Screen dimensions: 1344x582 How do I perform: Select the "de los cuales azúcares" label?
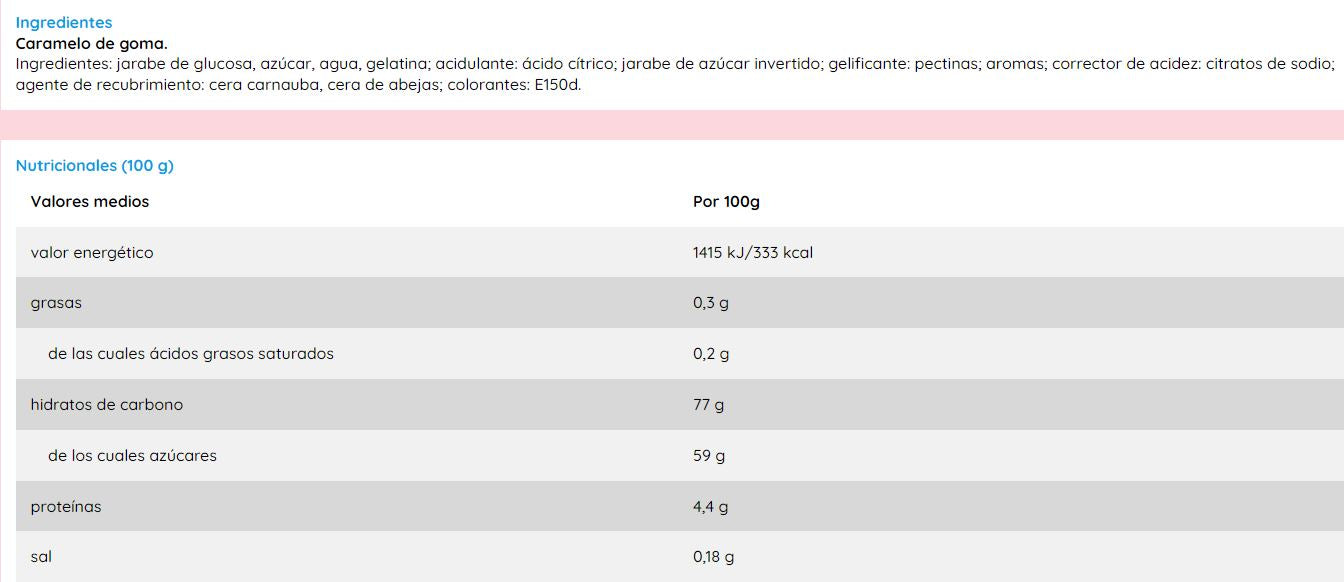132,456
